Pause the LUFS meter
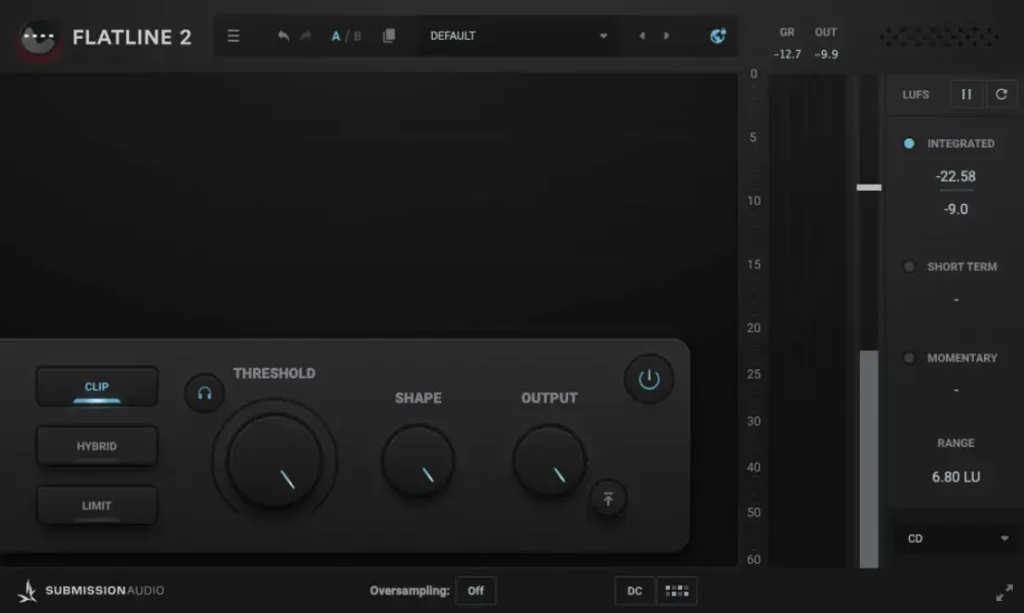The width and height of the screenshot is (1024, 613). point(966,94)
